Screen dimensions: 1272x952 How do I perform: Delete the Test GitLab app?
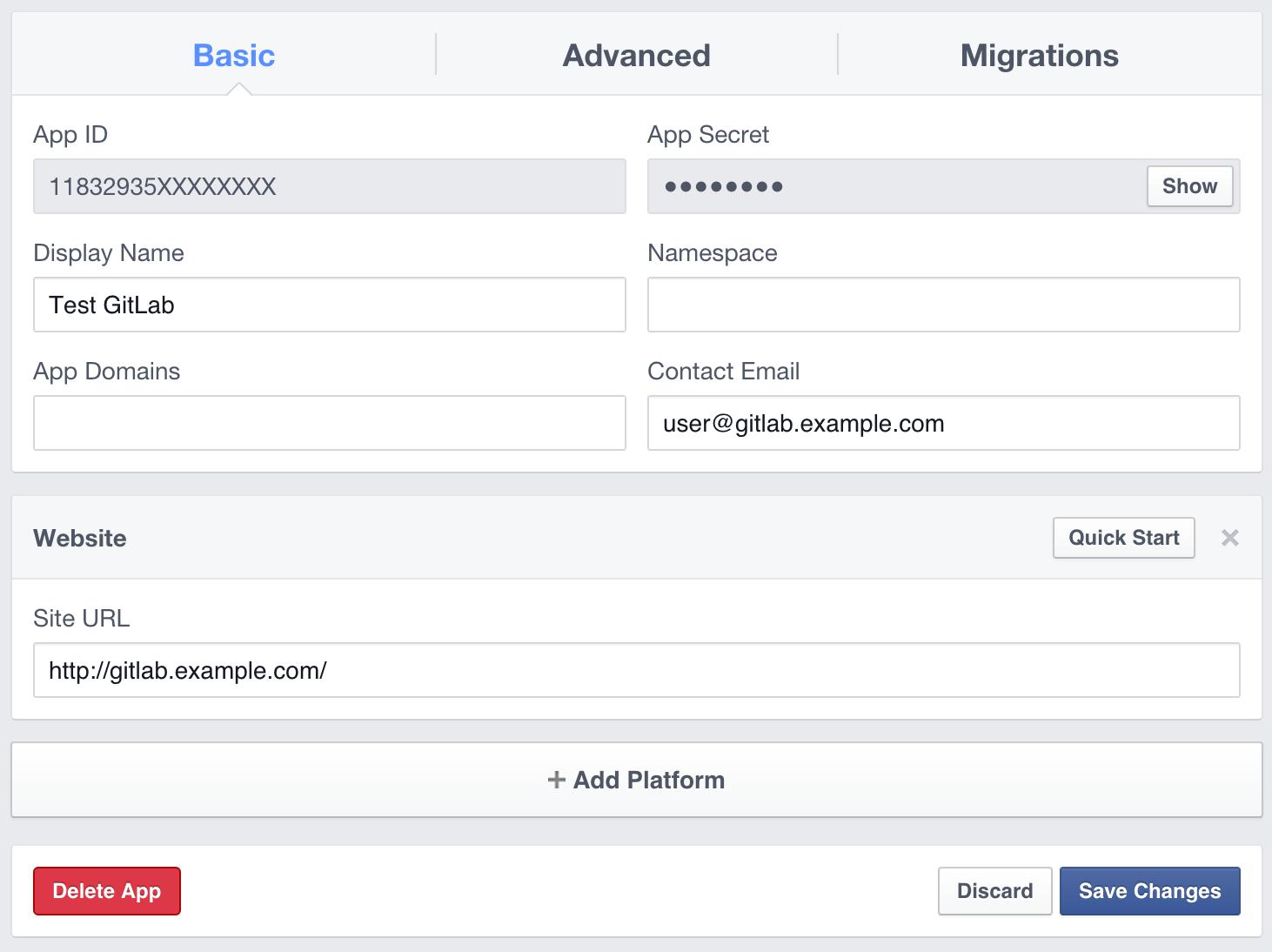point(106,891)
